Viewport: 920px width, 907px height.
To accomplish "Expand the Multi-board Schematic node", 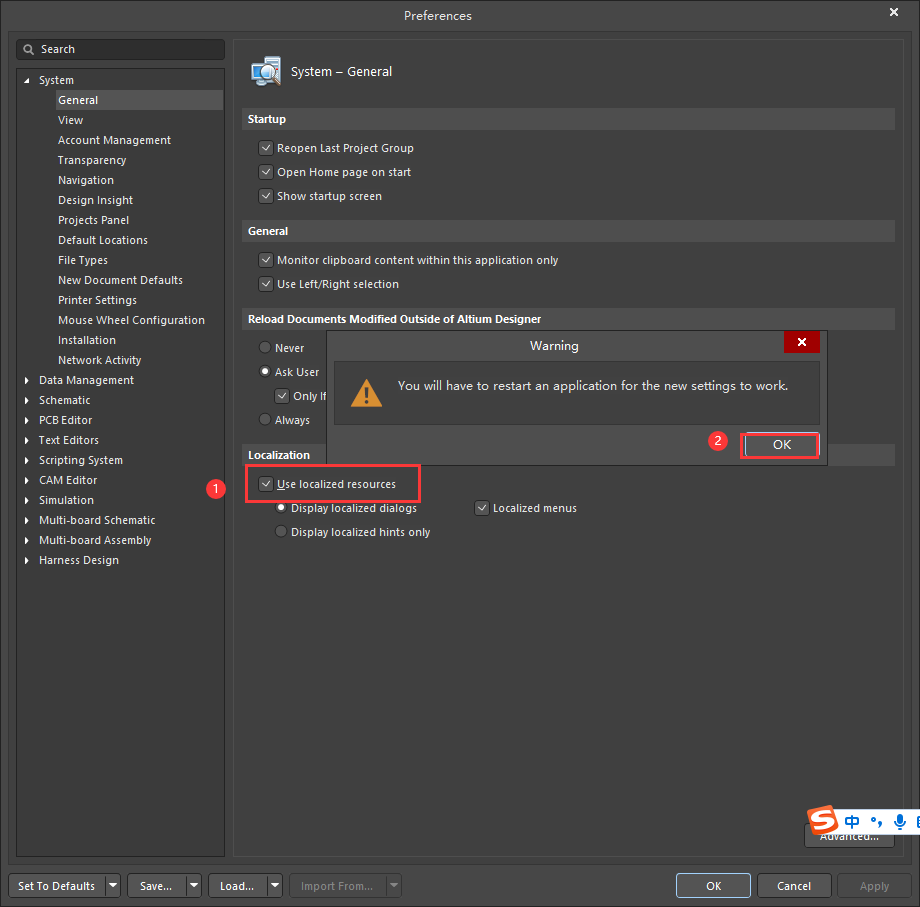I will 26,520.
